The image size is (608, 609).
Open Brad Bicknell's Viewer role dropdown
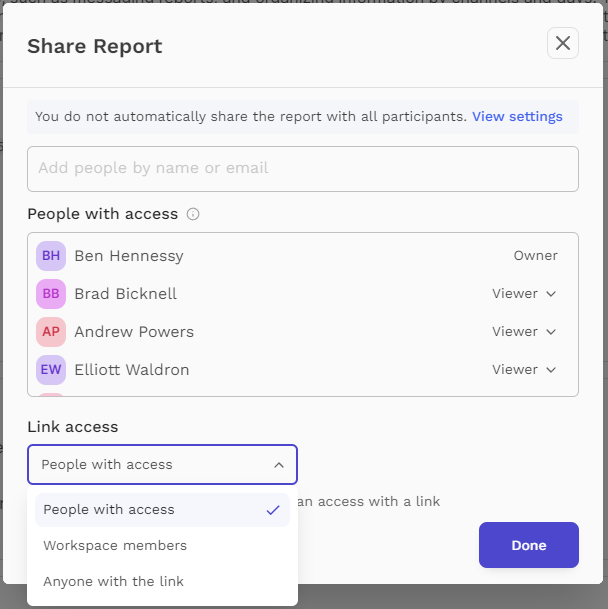[x=524, y=294]
